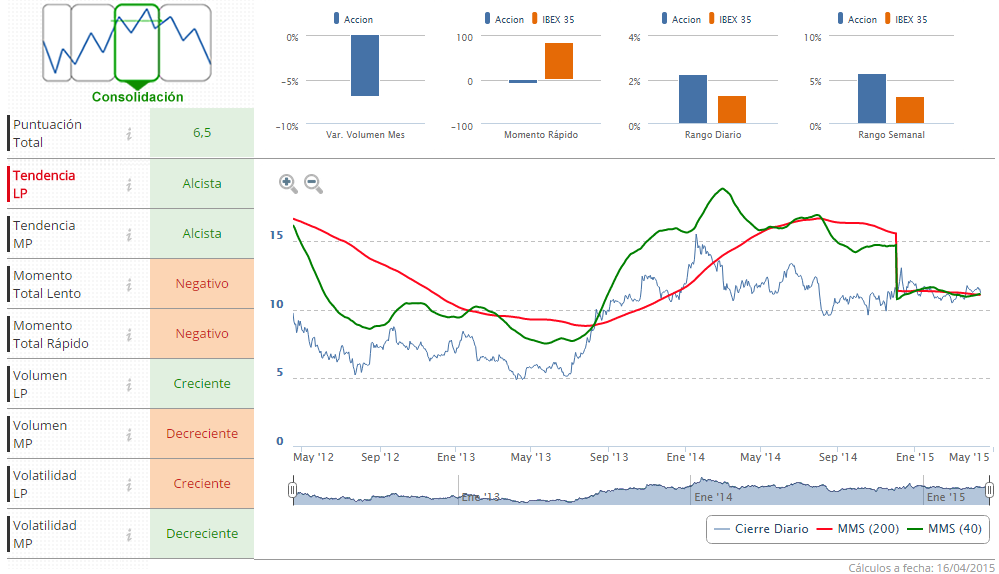Click info icon next to Puntuación Total
The image size is (999, 574).
tap(129, 134)
